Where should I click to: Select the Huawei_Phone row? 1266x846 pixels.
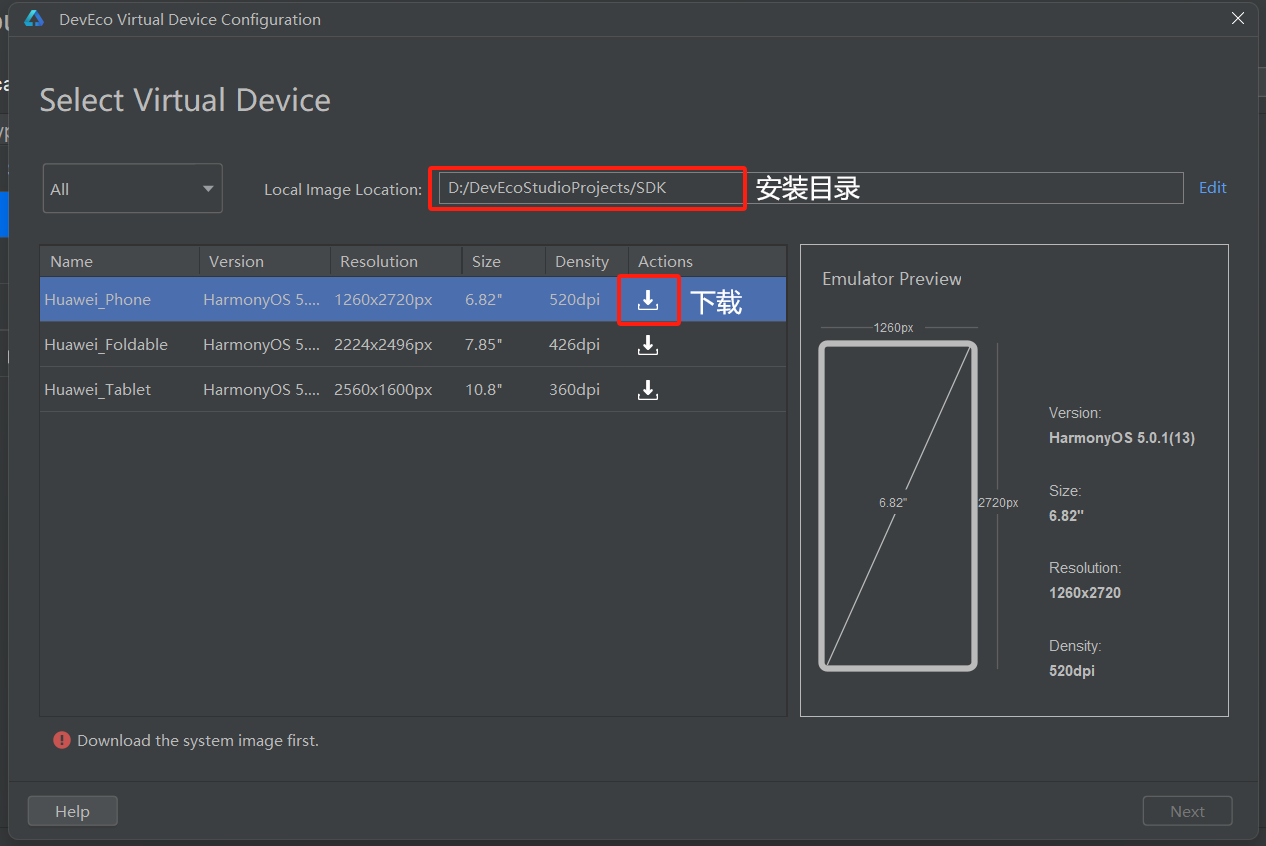pos(413,299)
